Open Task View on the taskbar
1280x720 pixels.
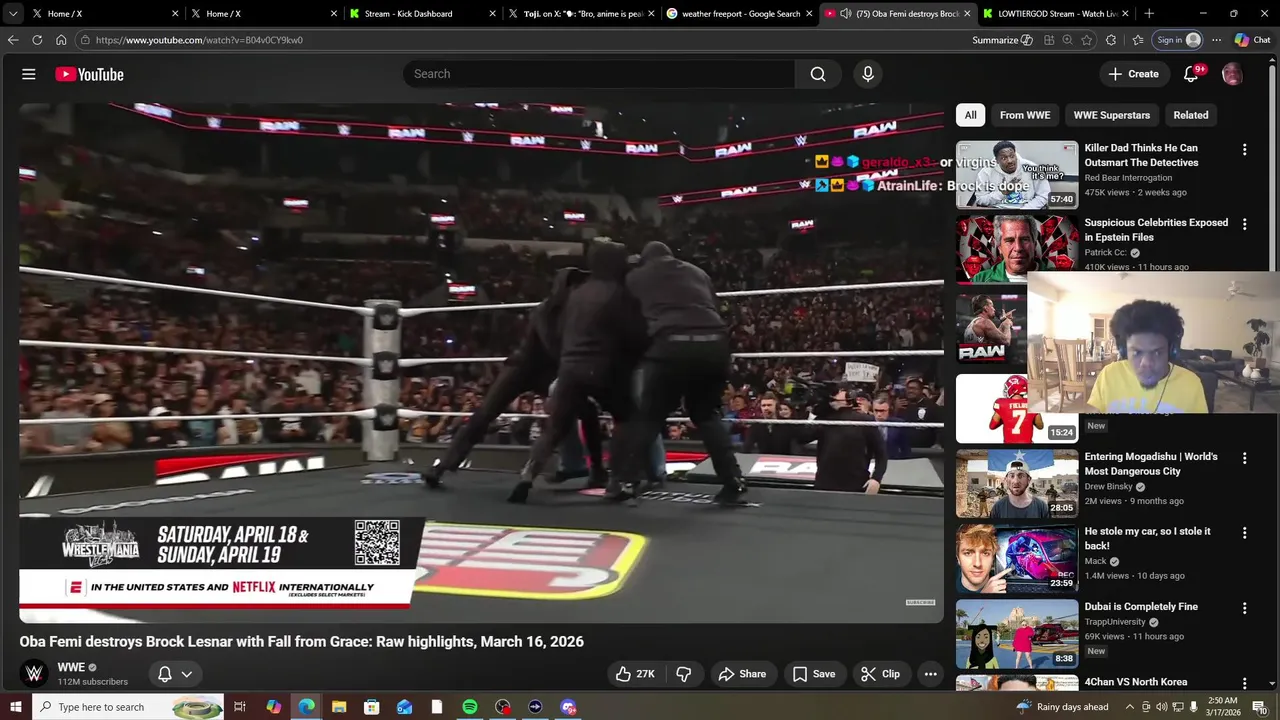(240, 707)
